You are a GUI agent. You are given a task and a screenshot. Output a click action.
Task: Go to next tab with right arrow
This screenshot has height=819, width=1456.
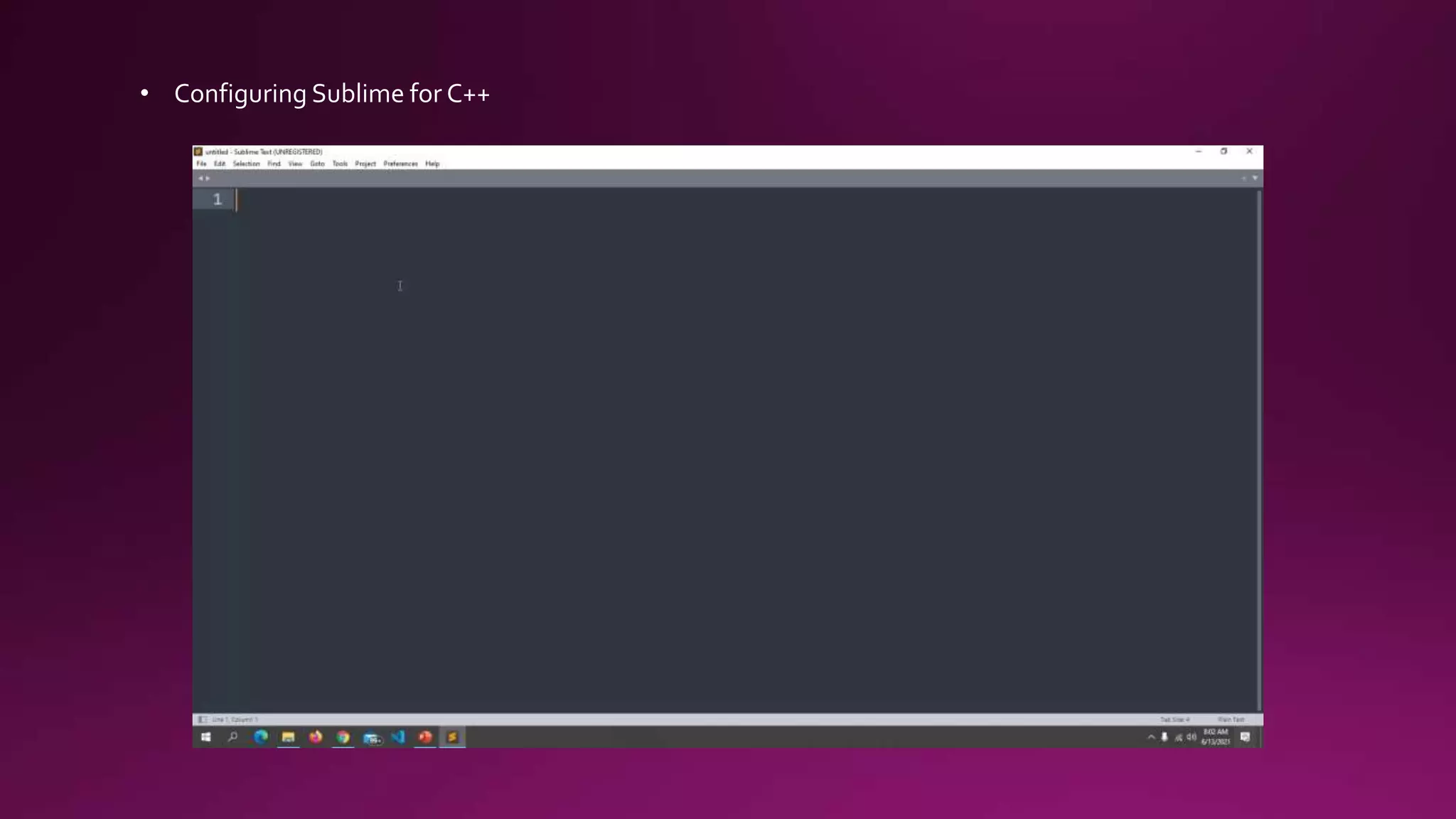[208, 178]
